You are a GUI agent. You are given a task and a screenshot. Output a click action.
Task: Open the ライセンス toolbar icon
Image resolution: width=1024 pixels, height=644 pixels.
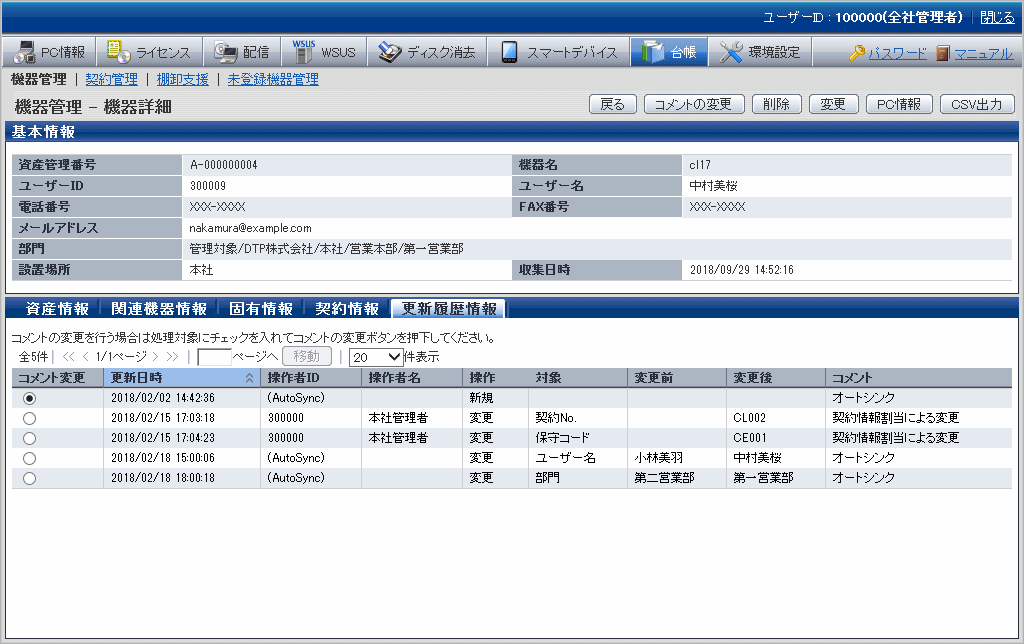coord(118,52)
